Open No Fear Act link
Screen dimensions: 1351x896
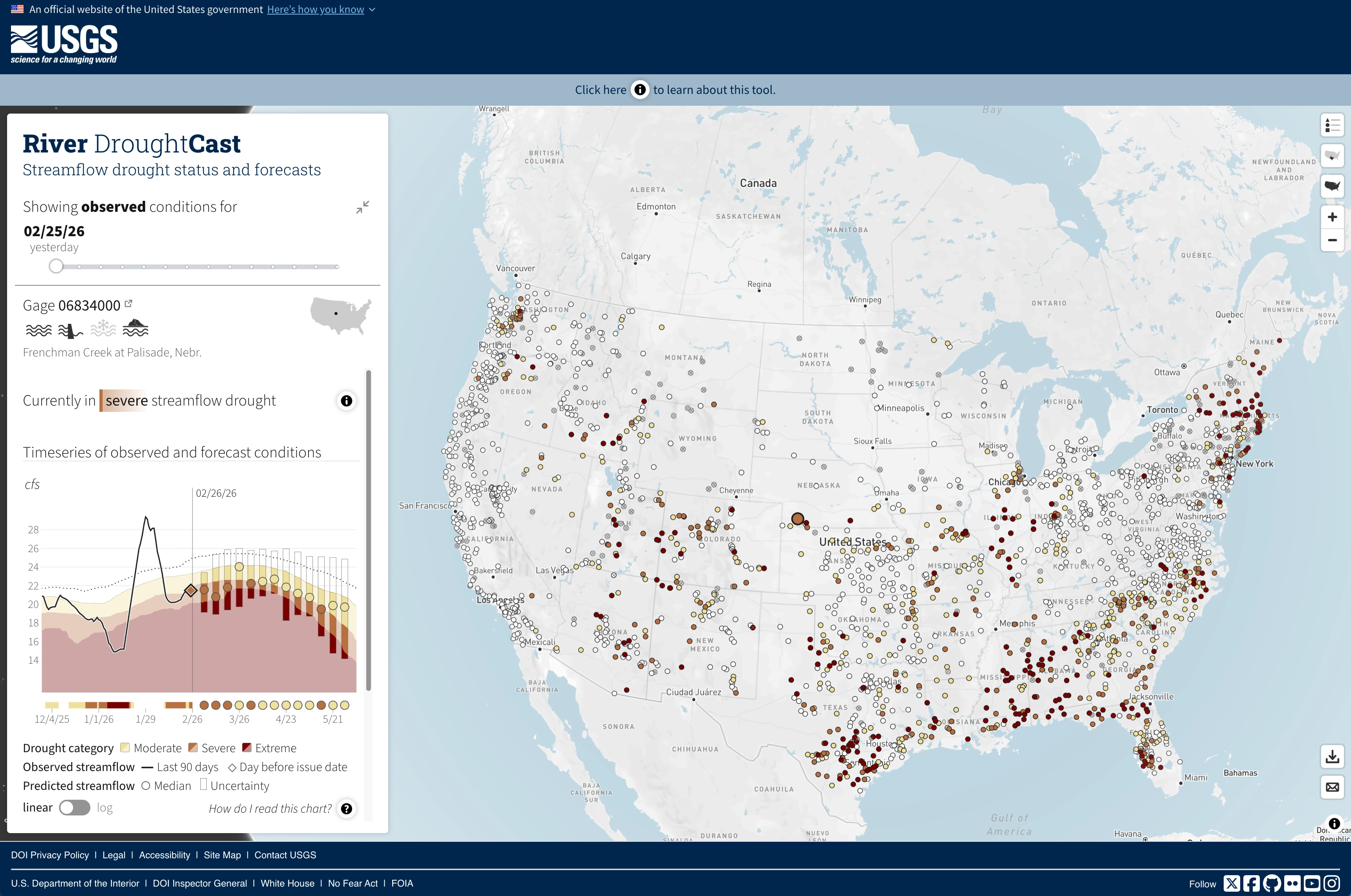click(x=352, y=883)
